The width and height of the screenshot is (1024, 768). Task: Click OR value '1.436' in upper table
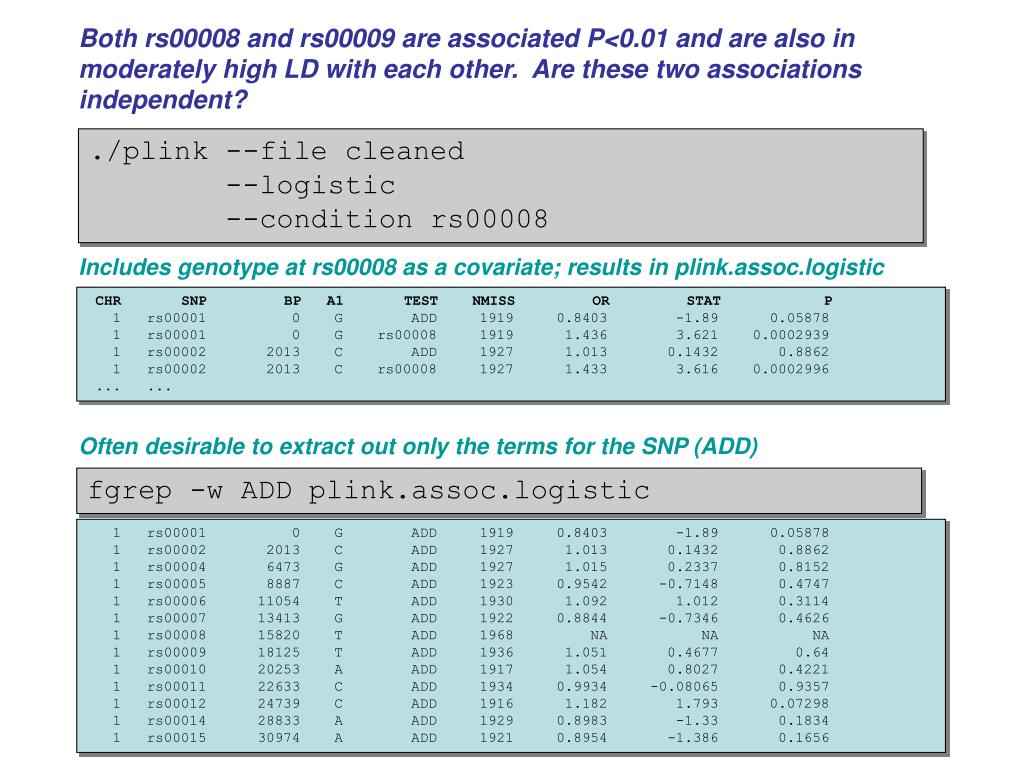tap(586, 335)
